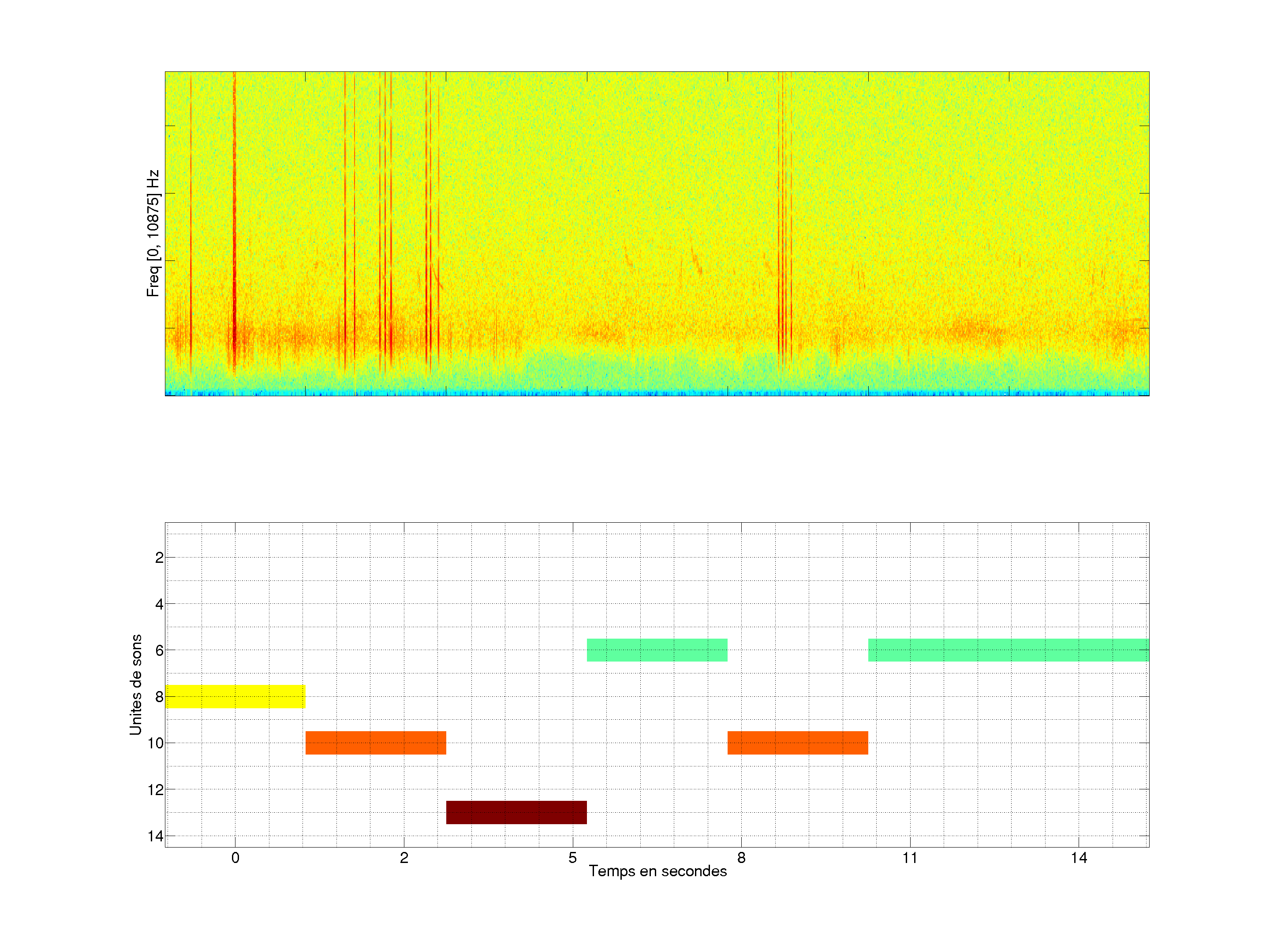Select the short green bar at unit 6

point(657,650)
